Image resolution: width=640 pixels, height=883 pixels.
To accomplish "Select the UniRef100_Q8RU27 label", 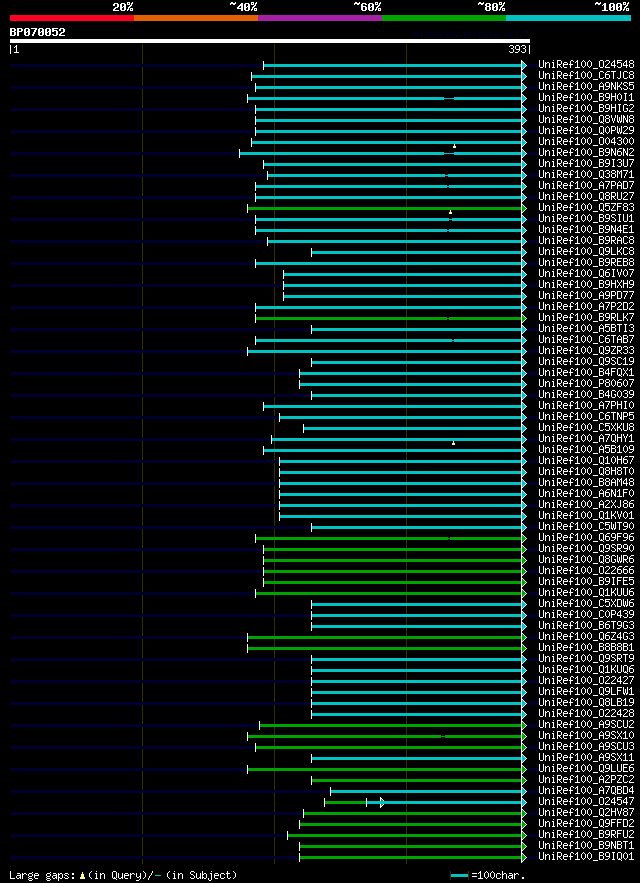I will [586, 196].
